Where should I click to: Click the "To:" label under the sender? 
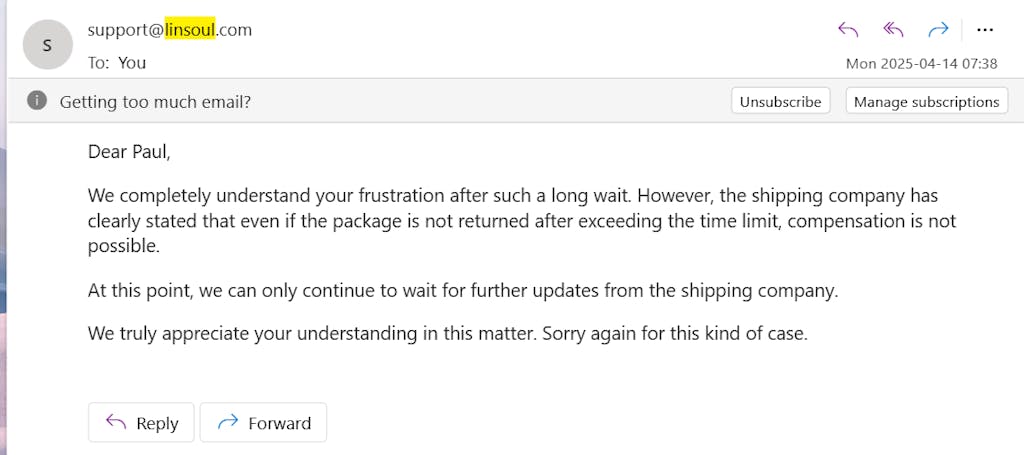click(98, 62)
